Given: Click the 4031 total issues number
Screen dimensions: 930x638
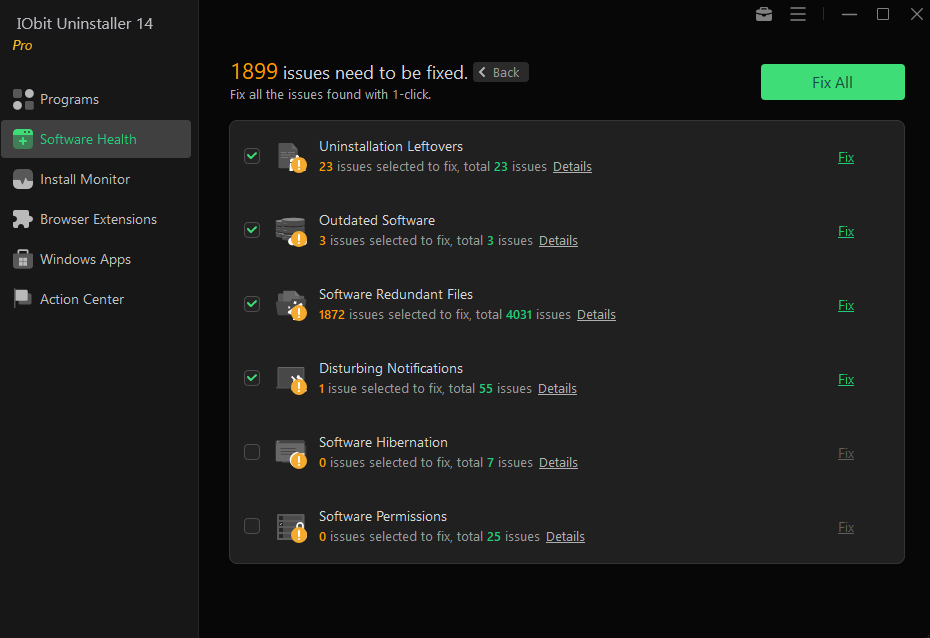Looking at the screenshot, I should (x=519, y=315).
